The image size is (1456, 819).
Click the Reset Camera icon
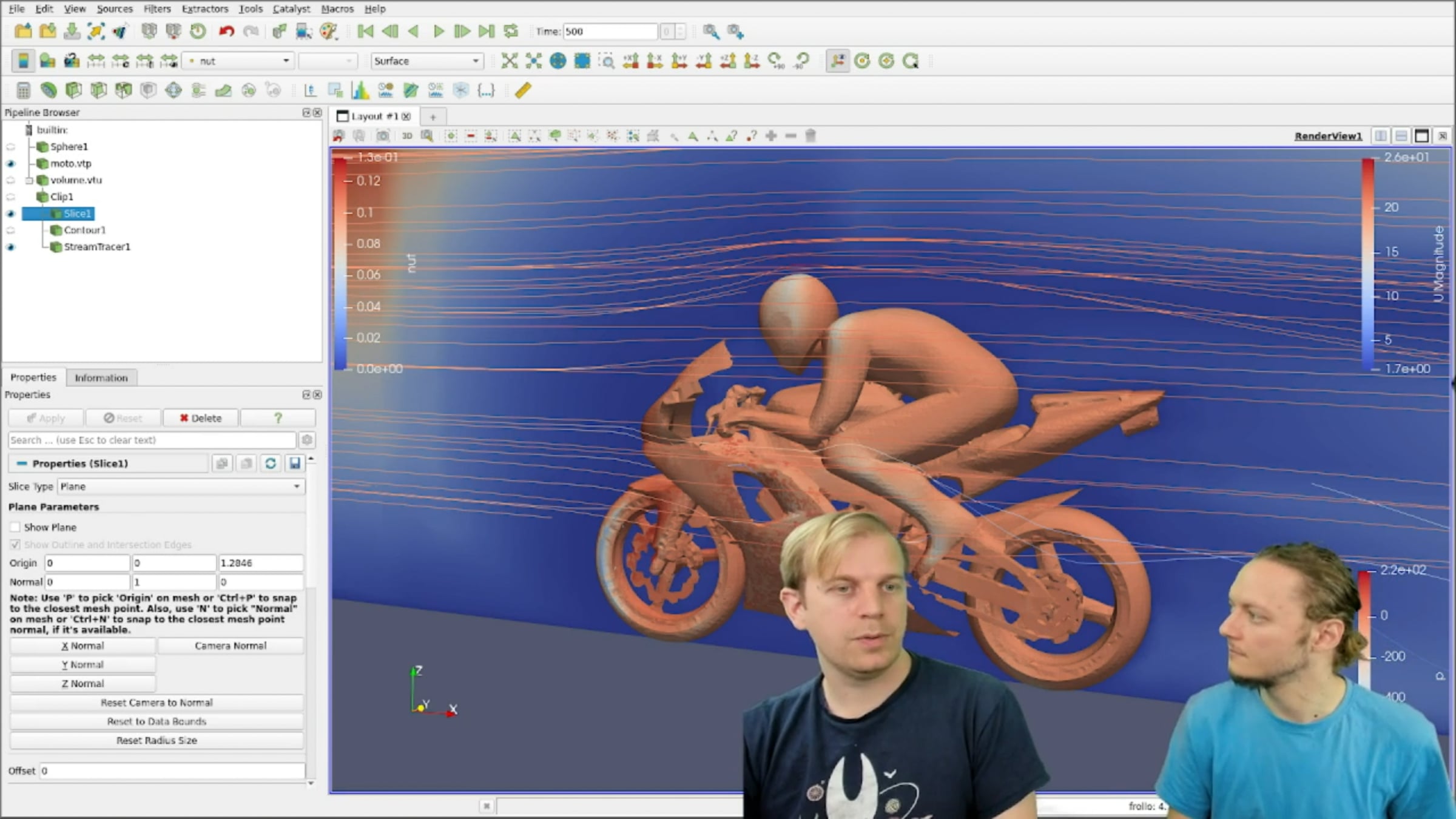509,61
